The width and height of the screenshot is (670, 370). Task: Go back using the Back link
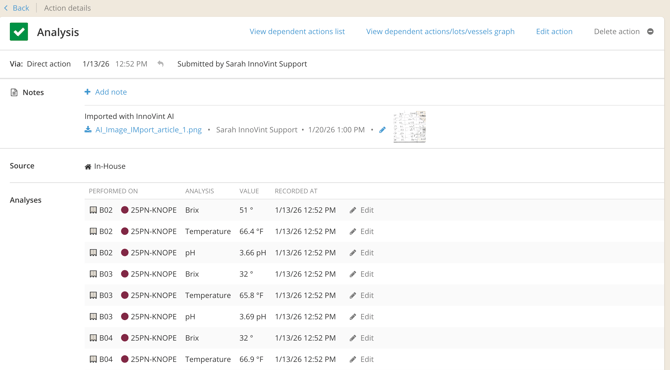[x=17, y=8]
